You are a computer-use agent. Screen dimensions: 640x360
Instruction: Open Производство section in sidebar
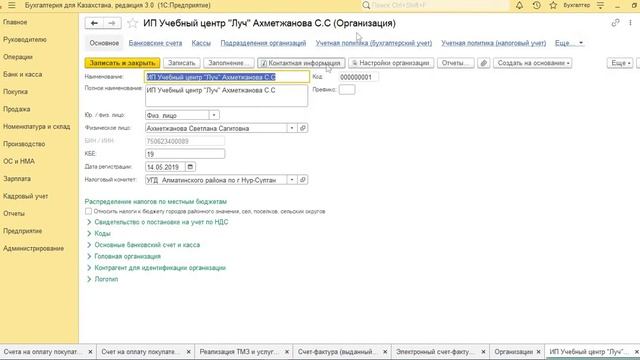coord(24,144)
